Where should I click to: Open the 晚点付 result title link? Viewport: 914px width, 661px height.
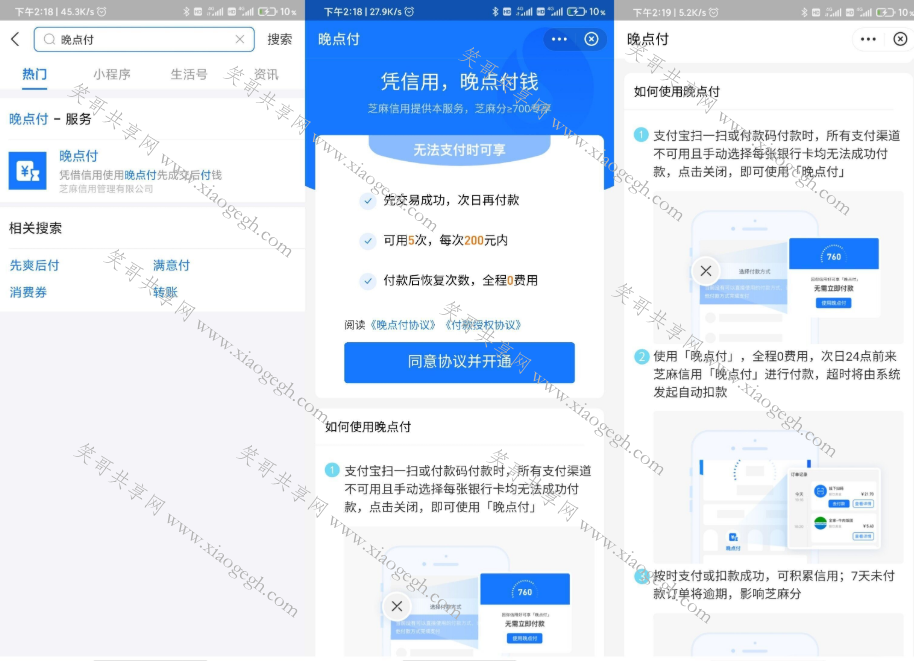pyautogui.click(x=78, y=156)
